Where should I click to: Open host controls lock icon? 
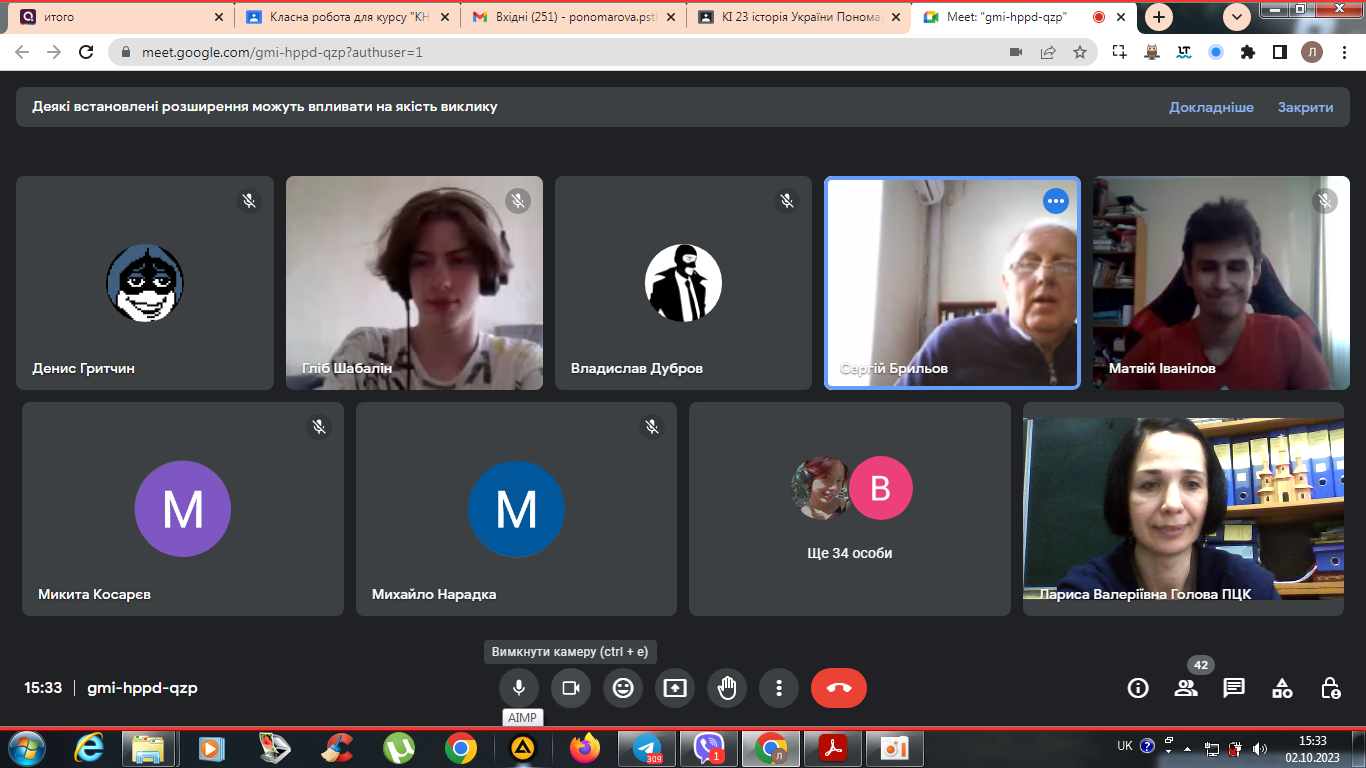point(1330,688)
